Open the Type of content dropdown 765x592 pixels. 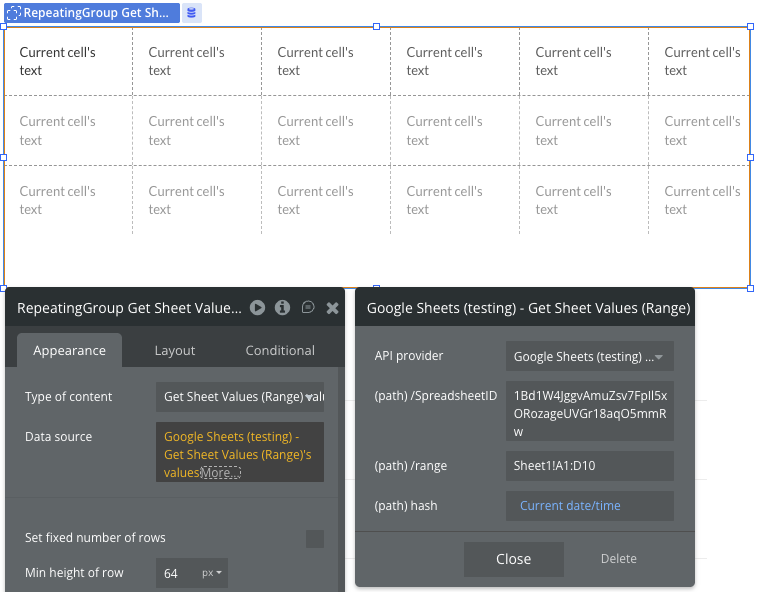(x=239, y=397)
